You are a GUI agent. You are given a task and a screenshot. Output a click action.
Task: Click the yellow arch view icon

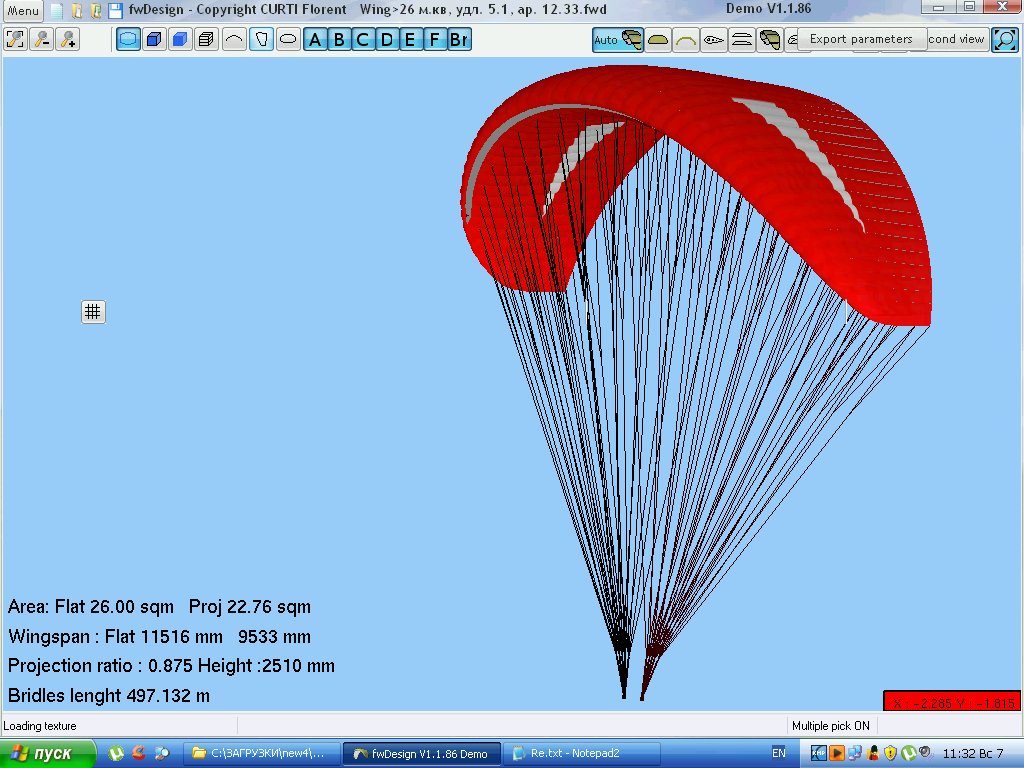(x=685, y=40)
